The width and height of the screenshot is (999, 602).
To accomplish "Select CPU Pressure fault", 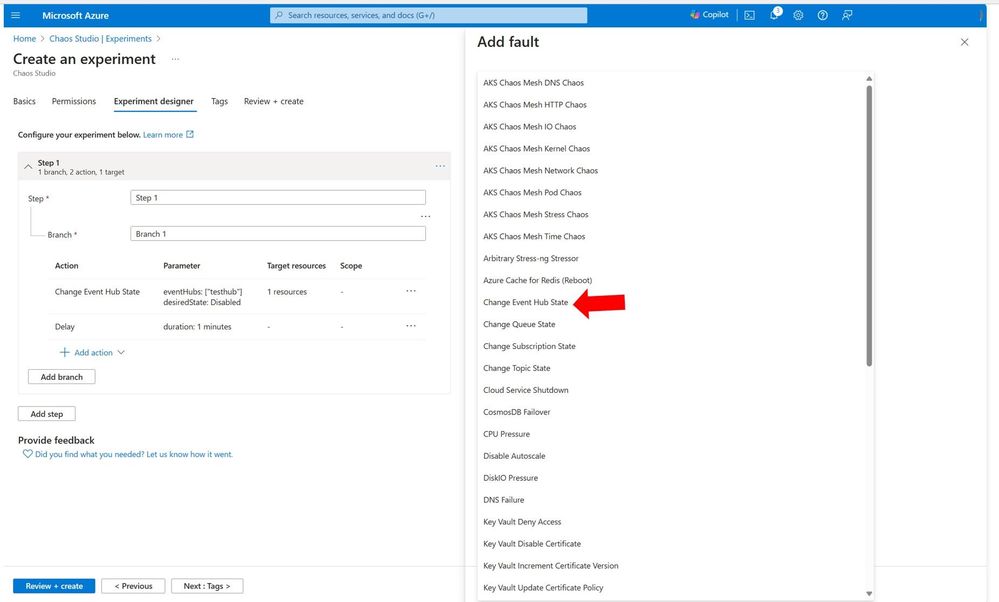I will pyautogui.click(x=507, y=434).
